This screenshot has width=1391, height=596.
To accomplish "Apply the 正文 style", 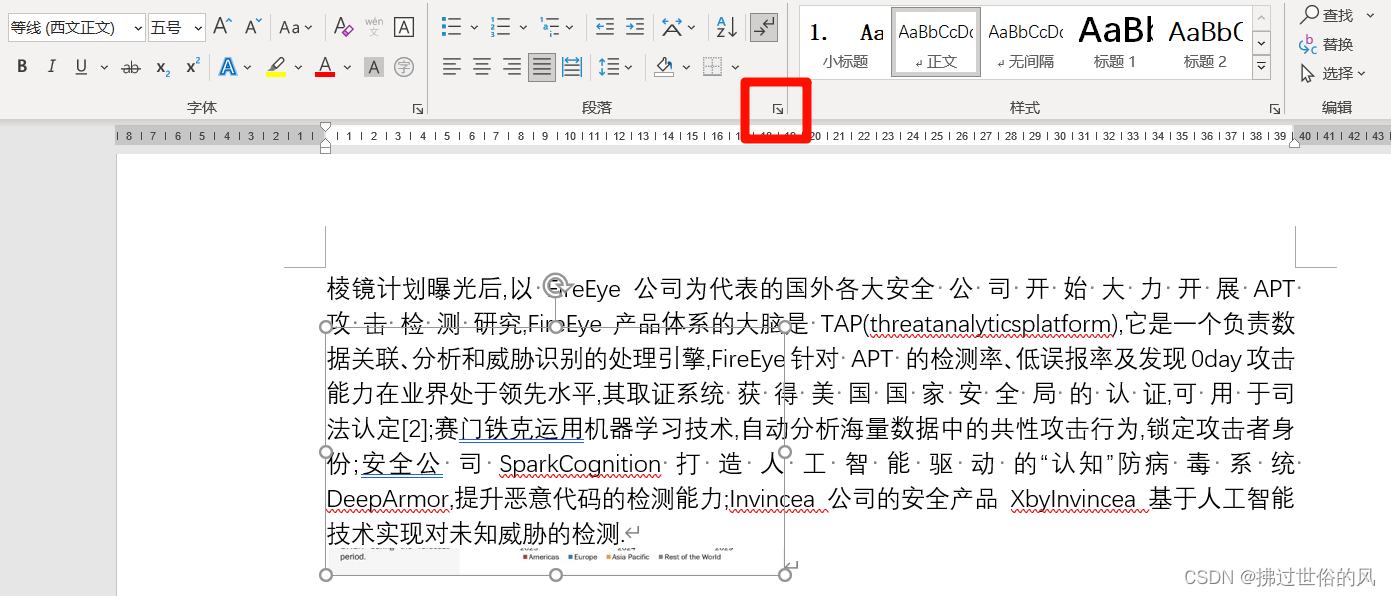I will pyautogui.click(x=935, y=42).
